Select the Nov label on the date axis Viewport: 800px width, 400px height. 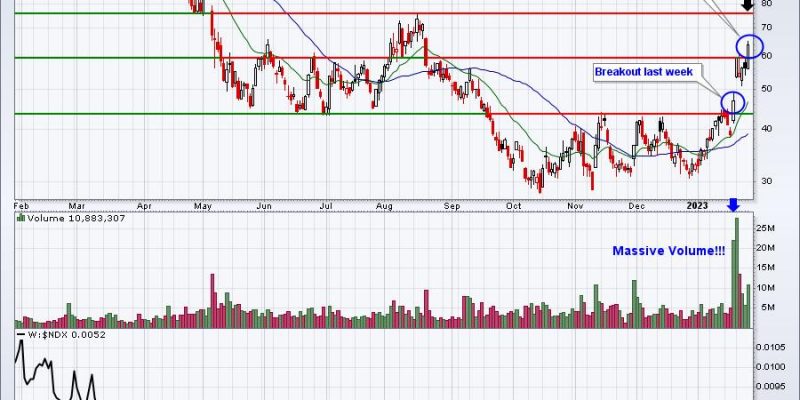click(575, 205)
